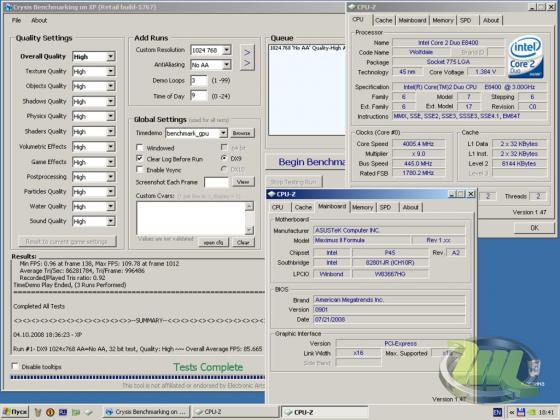
Task: Open Sound Quality dropdown
Action: click(x=111, y=221)
